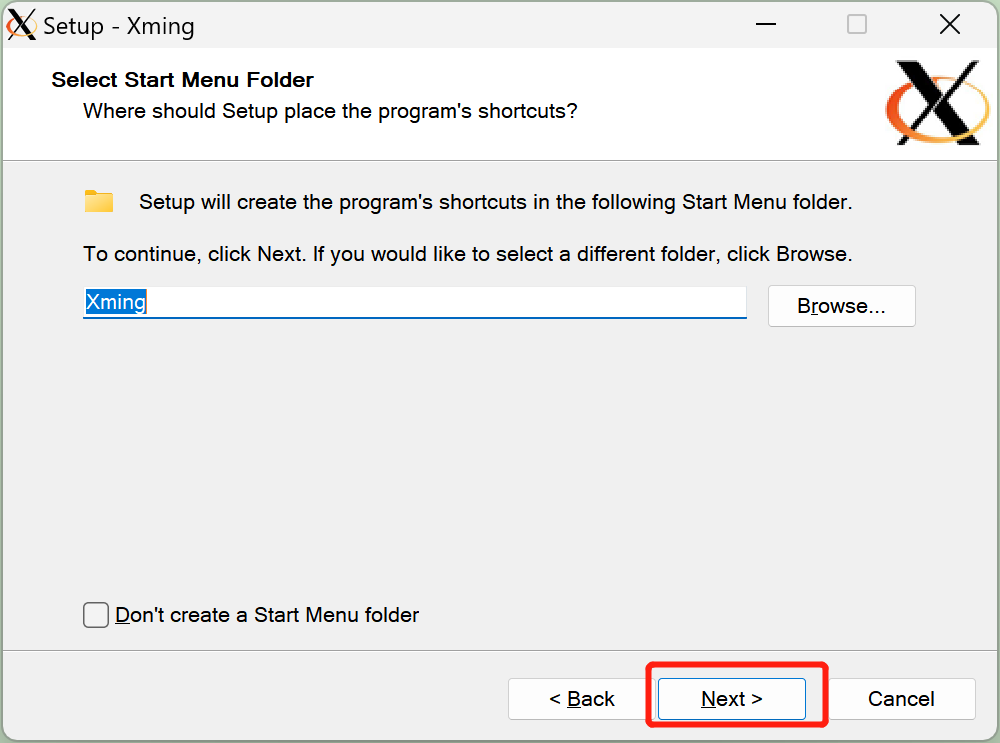Click the blank area of the folder name field

(450, 302)
